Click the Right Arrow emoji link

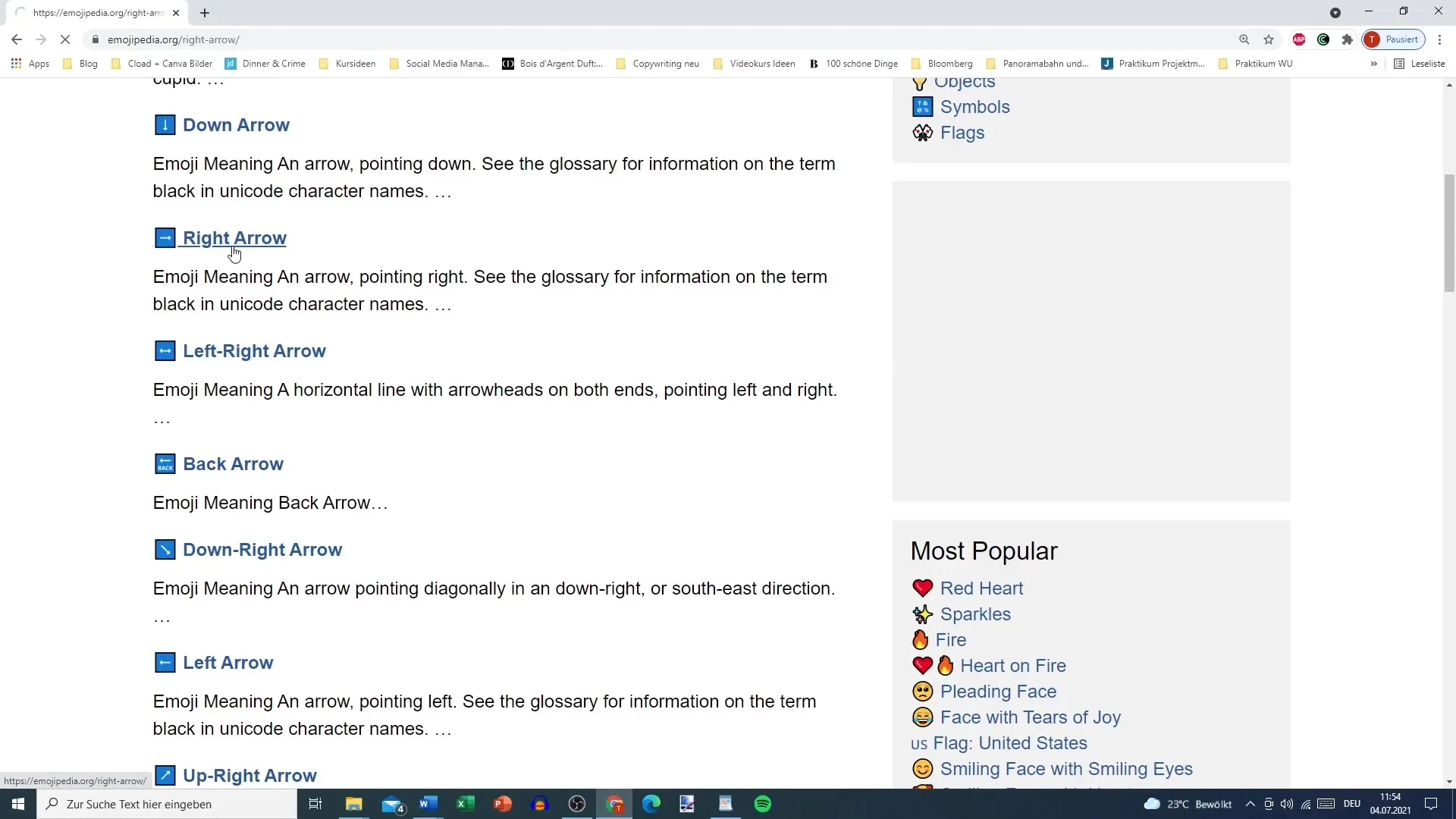[235, 238]
